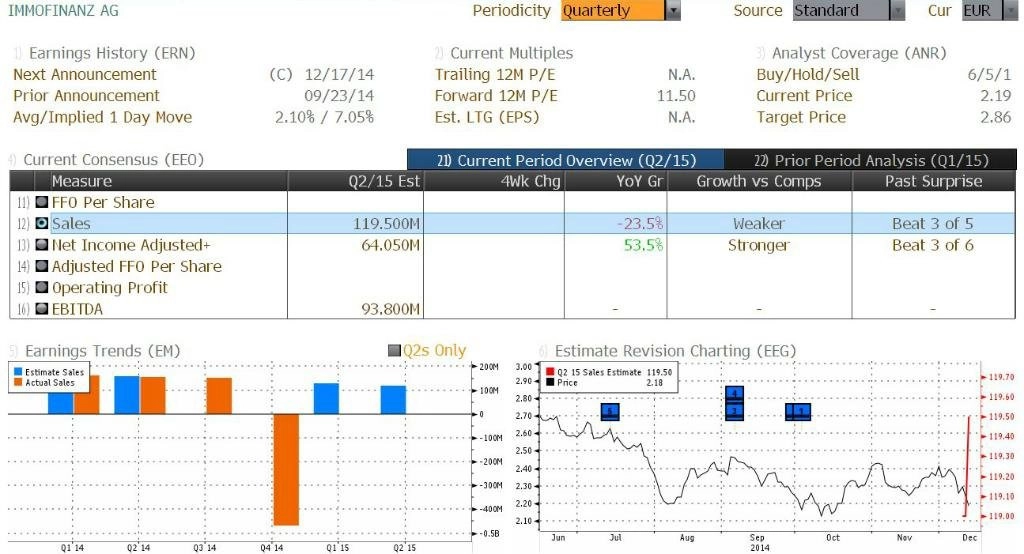
Task: Select the Adjusted FFO Per Share radio button
Action: tap(42, 266)
